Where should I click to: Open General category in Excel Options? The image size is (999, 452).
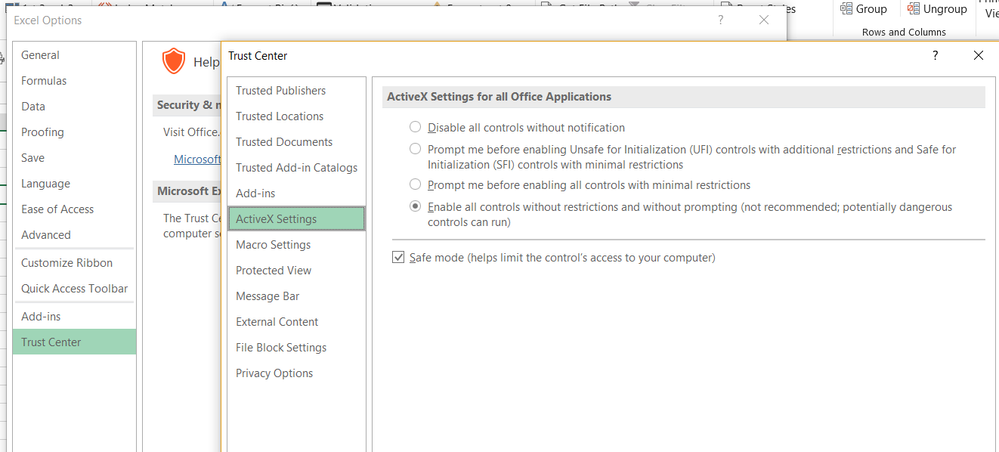(75, 55)
